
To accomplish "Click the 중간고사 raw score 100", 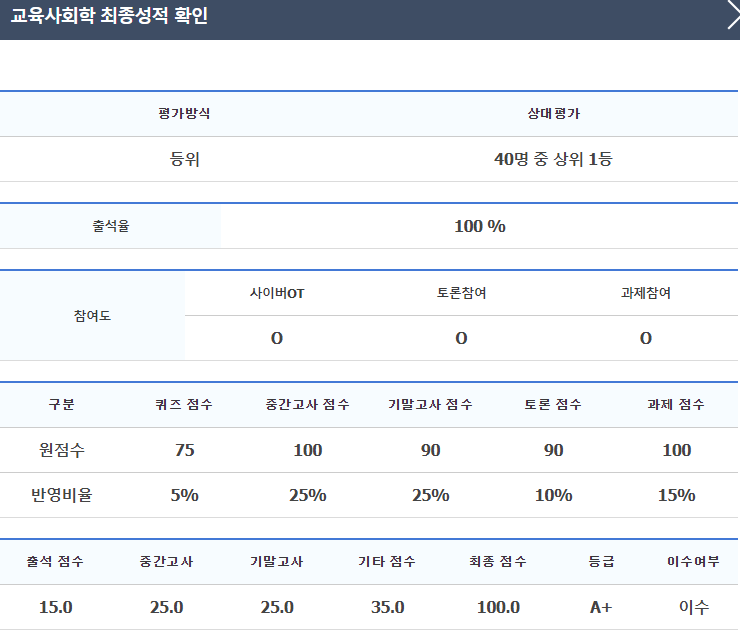I will [x=308, y=450].
